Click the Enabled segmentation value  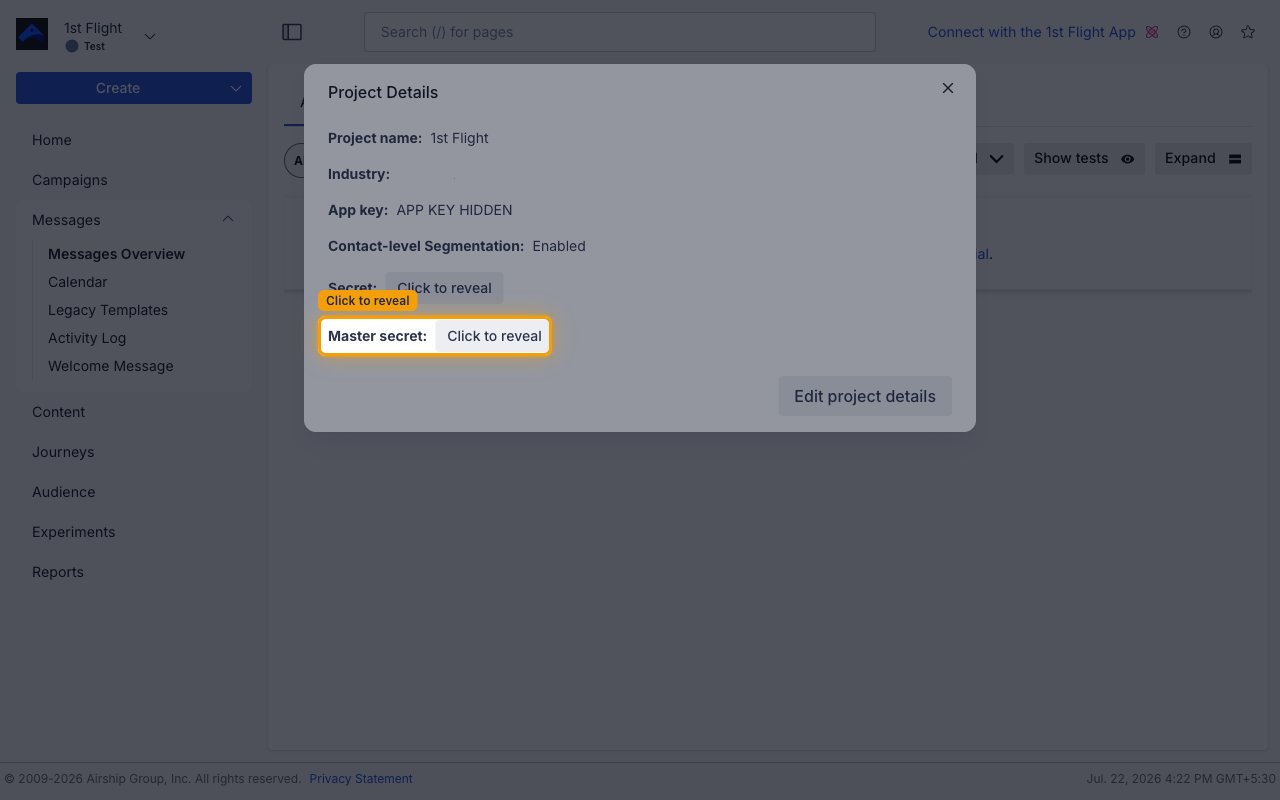pos(559,246)
